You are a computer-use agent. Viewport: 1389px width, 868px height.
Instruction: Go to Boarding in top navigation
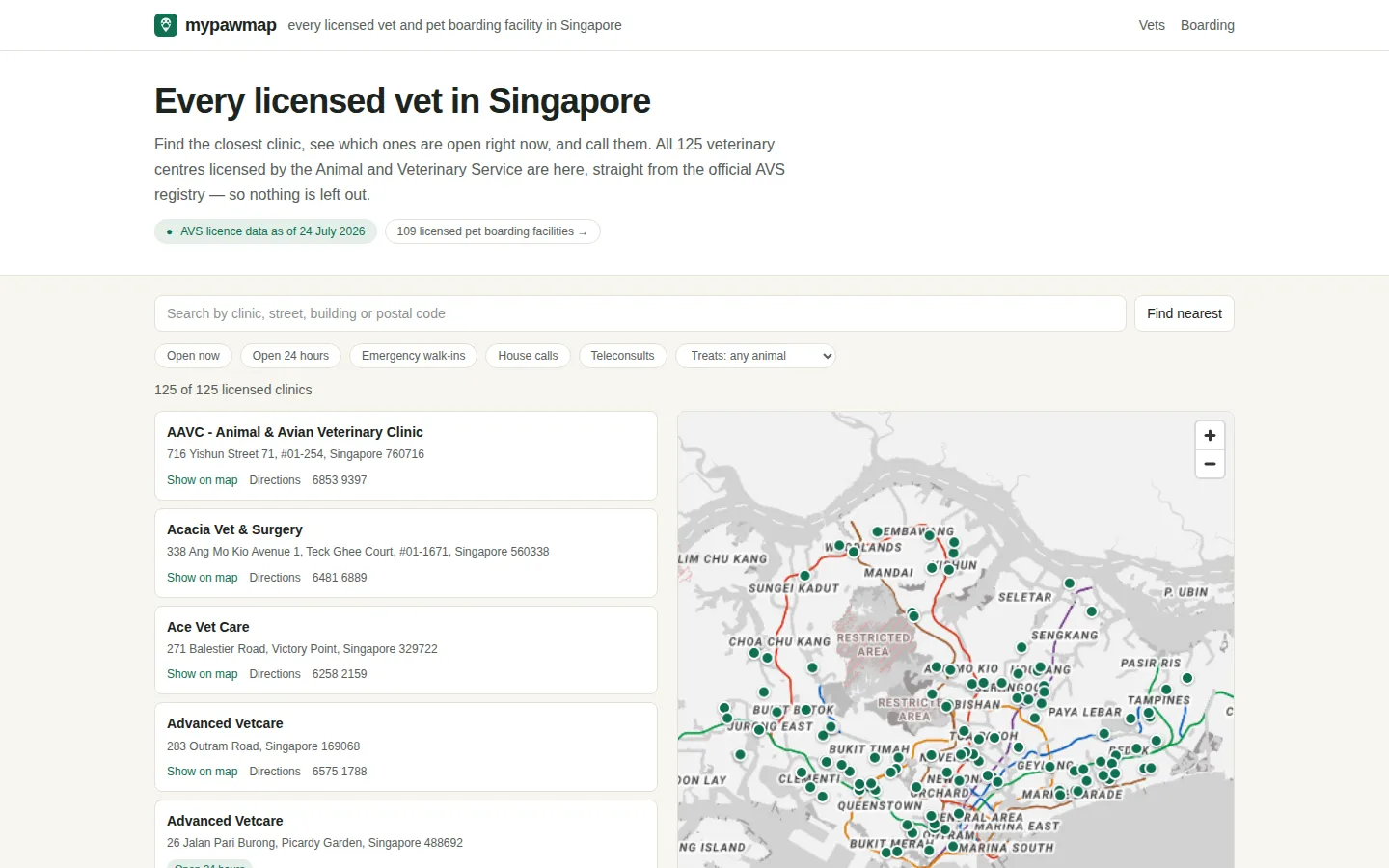click(1208, 25)
